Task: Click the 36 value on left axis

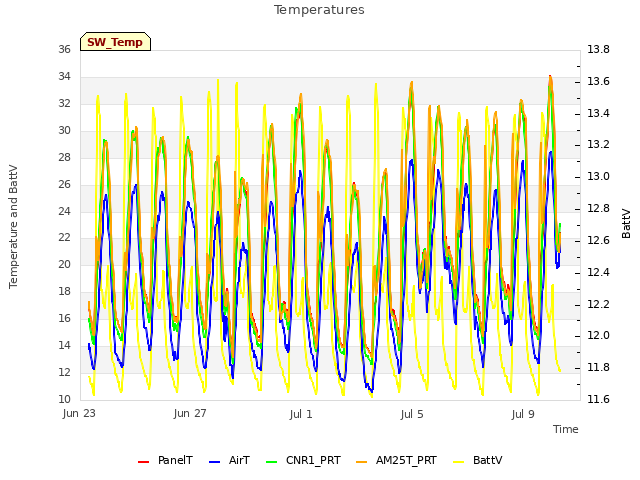Action: [x=64, y=49]
